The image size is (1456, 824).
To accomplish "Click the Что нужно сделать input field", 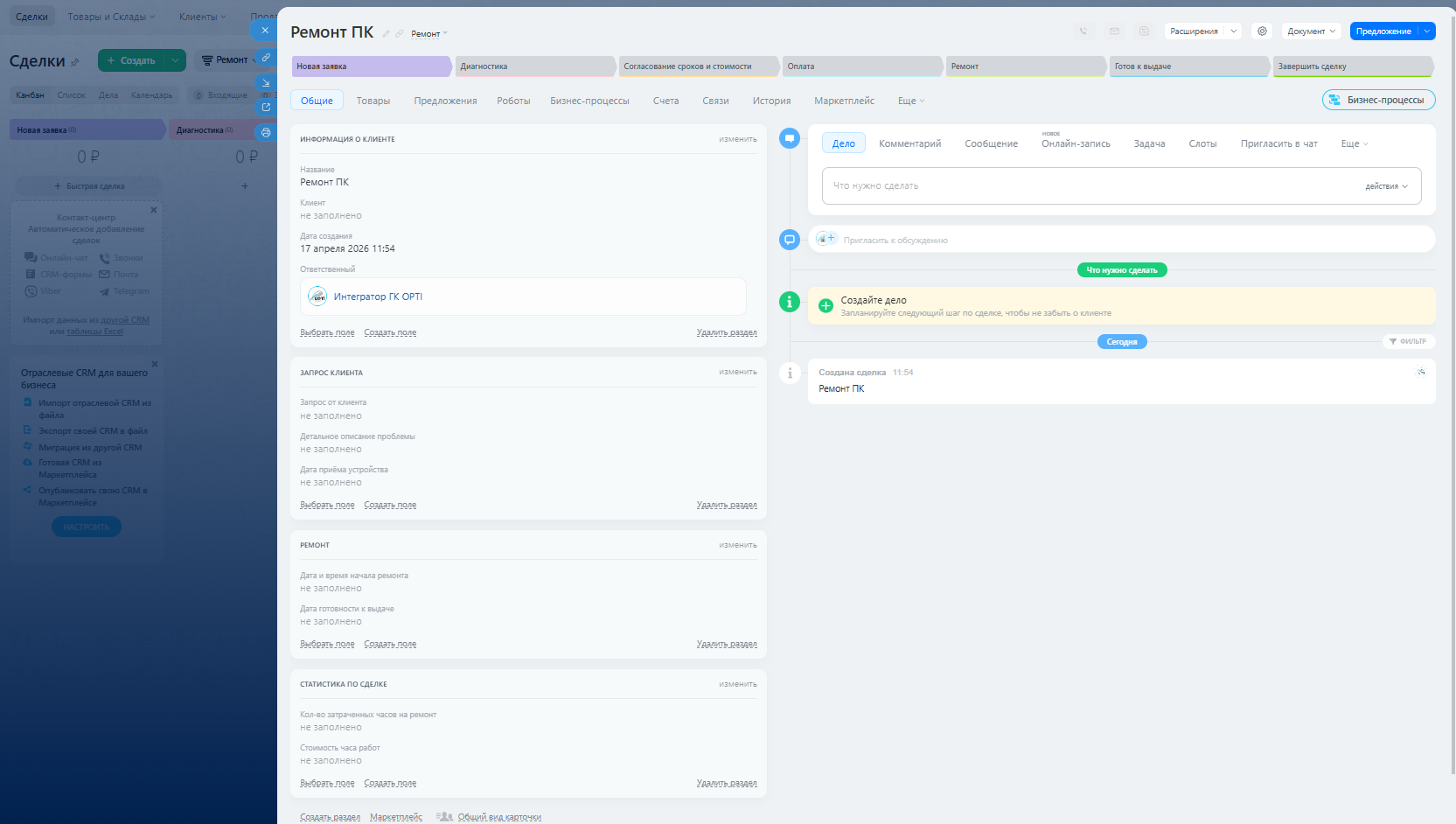I will pyautogui.click(x=1084, y=186).
